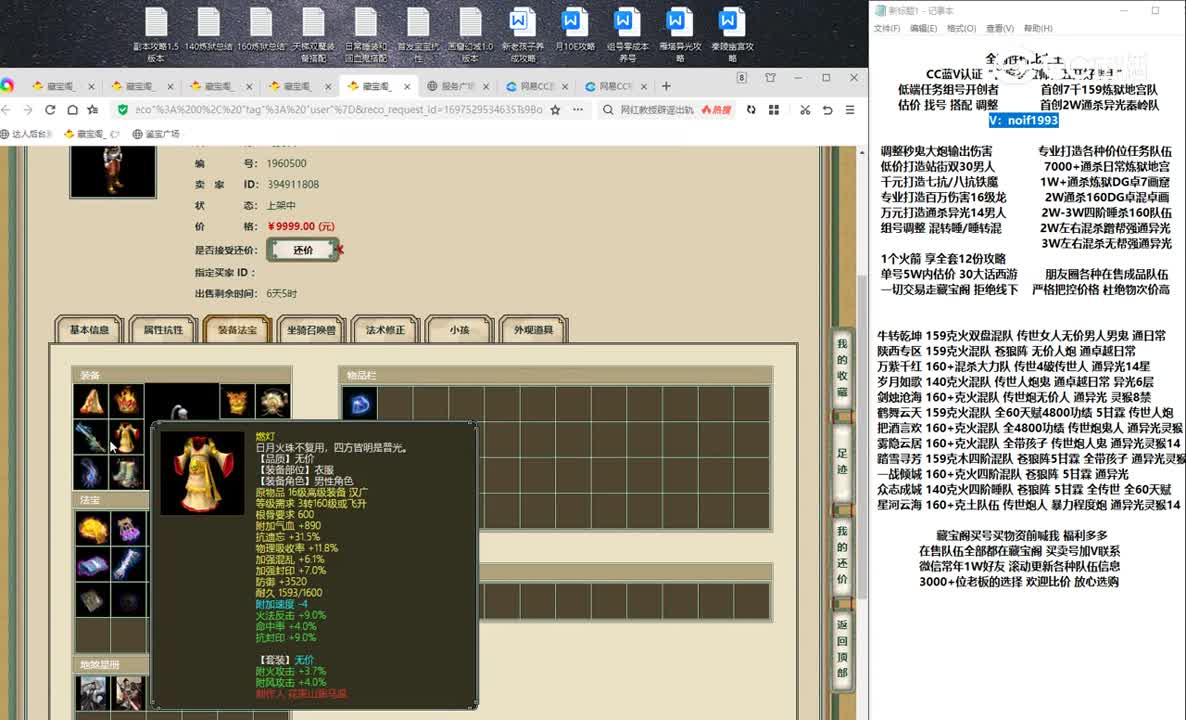Select WPS document 新老孩子养成攻略
1186x720 pixels.
pos(523,34)
